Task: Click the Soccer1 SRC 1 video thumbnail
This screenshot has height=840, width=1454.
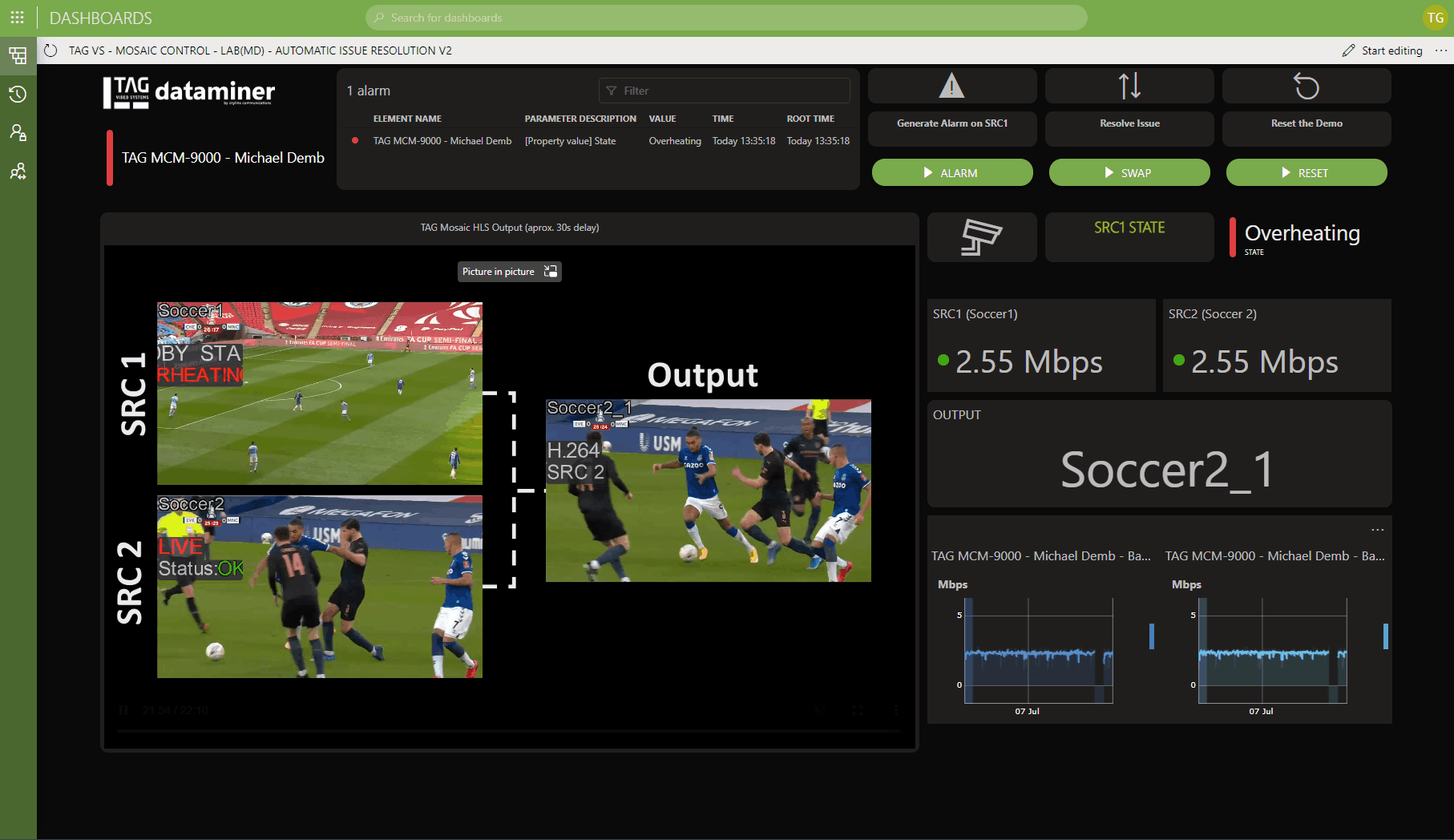Action: click(x=320, y=394)
